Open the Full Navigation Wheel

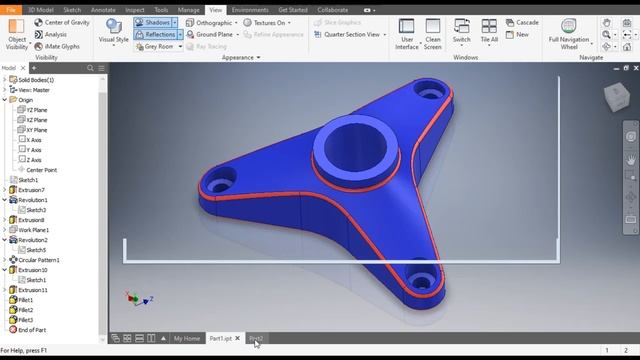[569, 34]
